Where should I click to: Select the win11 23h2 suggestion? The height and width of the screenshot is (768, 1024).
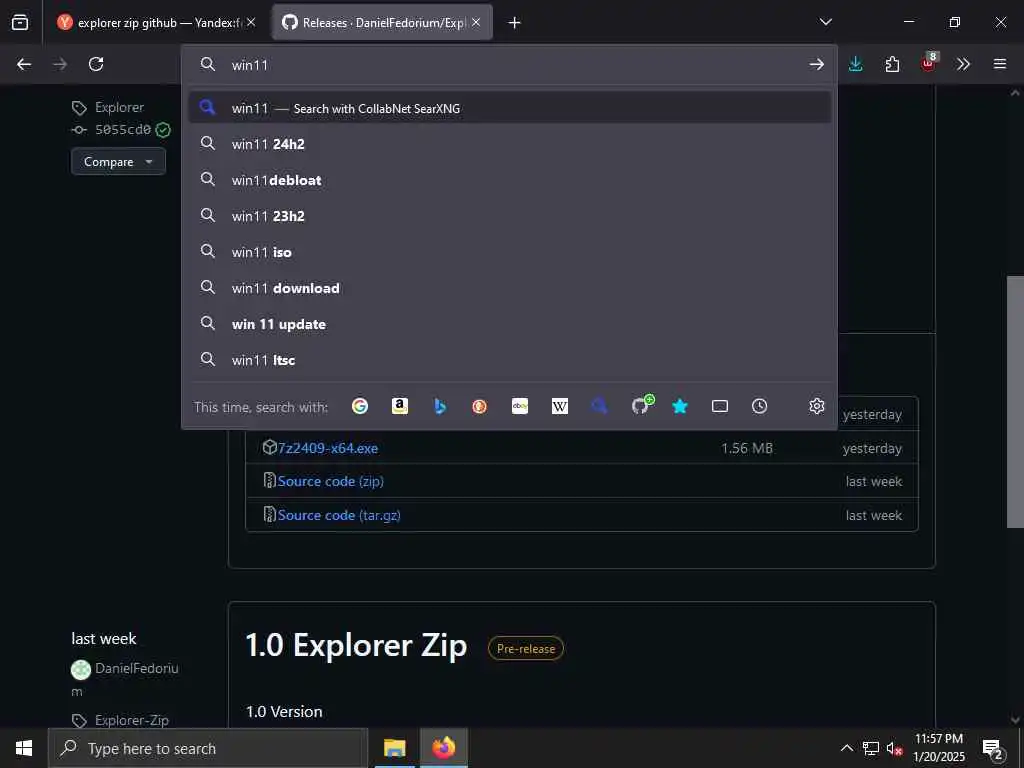(509, 216)
